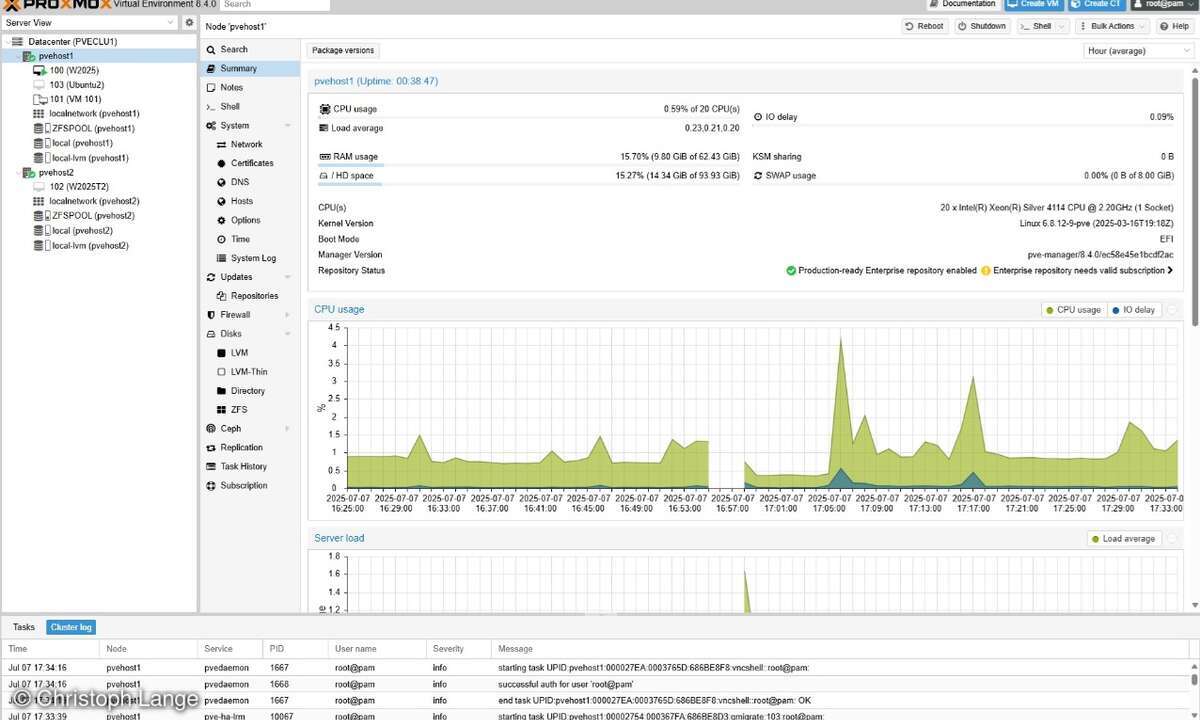Select VM 103 (Ubuntu2) in tree

(76, 85)
